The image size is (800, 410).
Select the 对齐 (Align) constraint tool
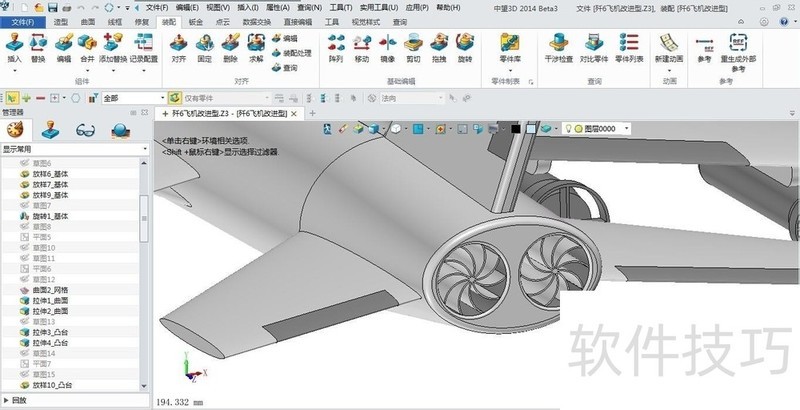178,45
